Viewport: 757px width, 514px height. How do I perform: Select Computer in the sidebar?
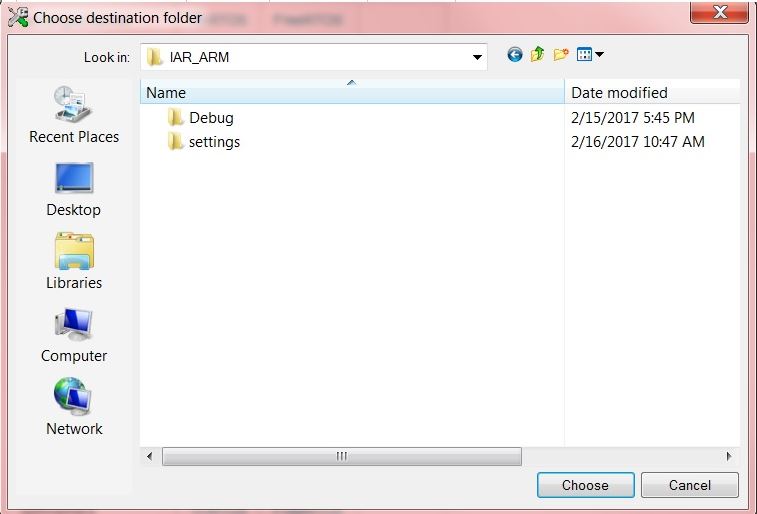[74, 335]
